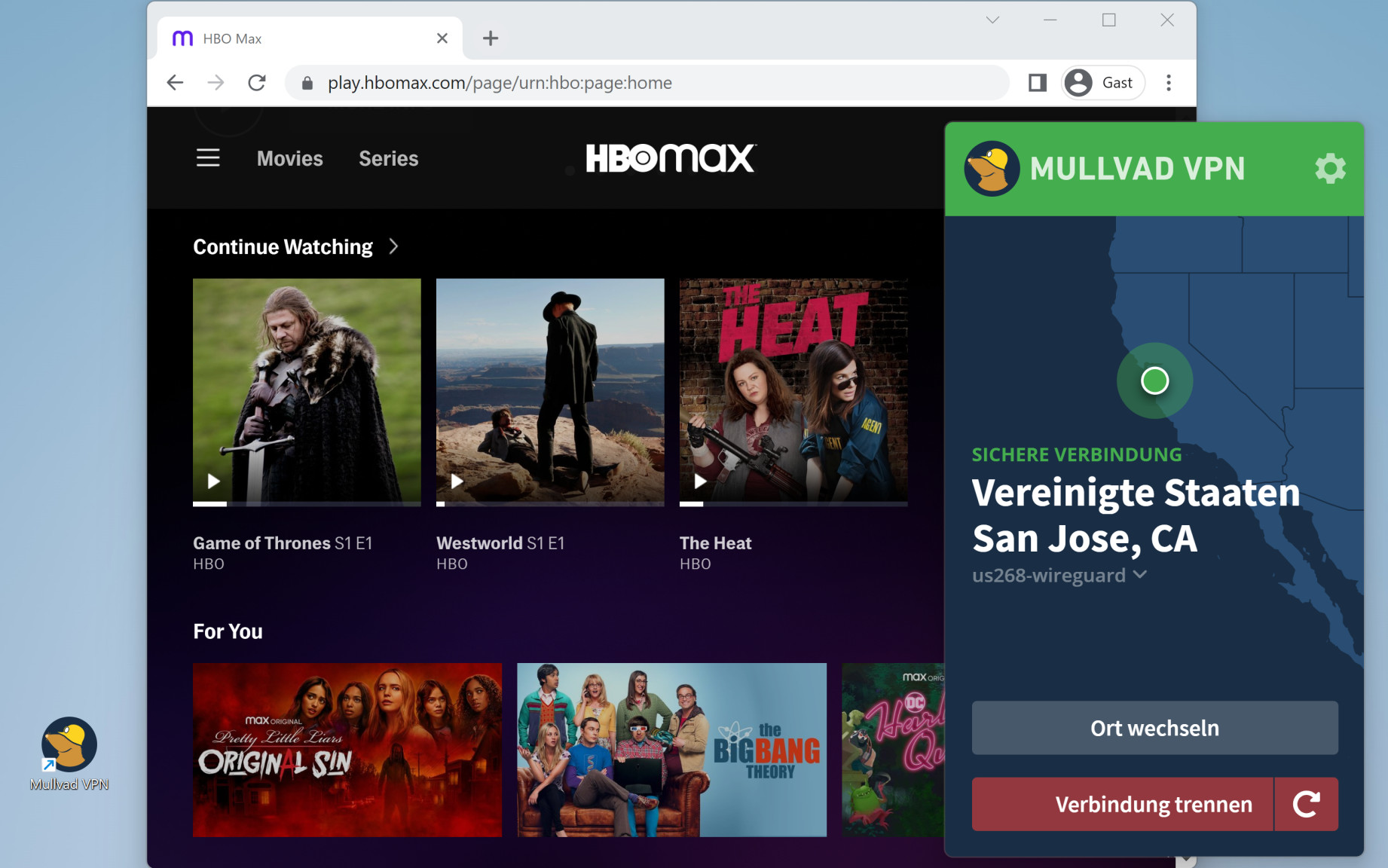Image resolution: width=1388 pixels, height=868 pixels.
Task: Open the Series section
Action: pyautogui.click(x=388, y=158)
